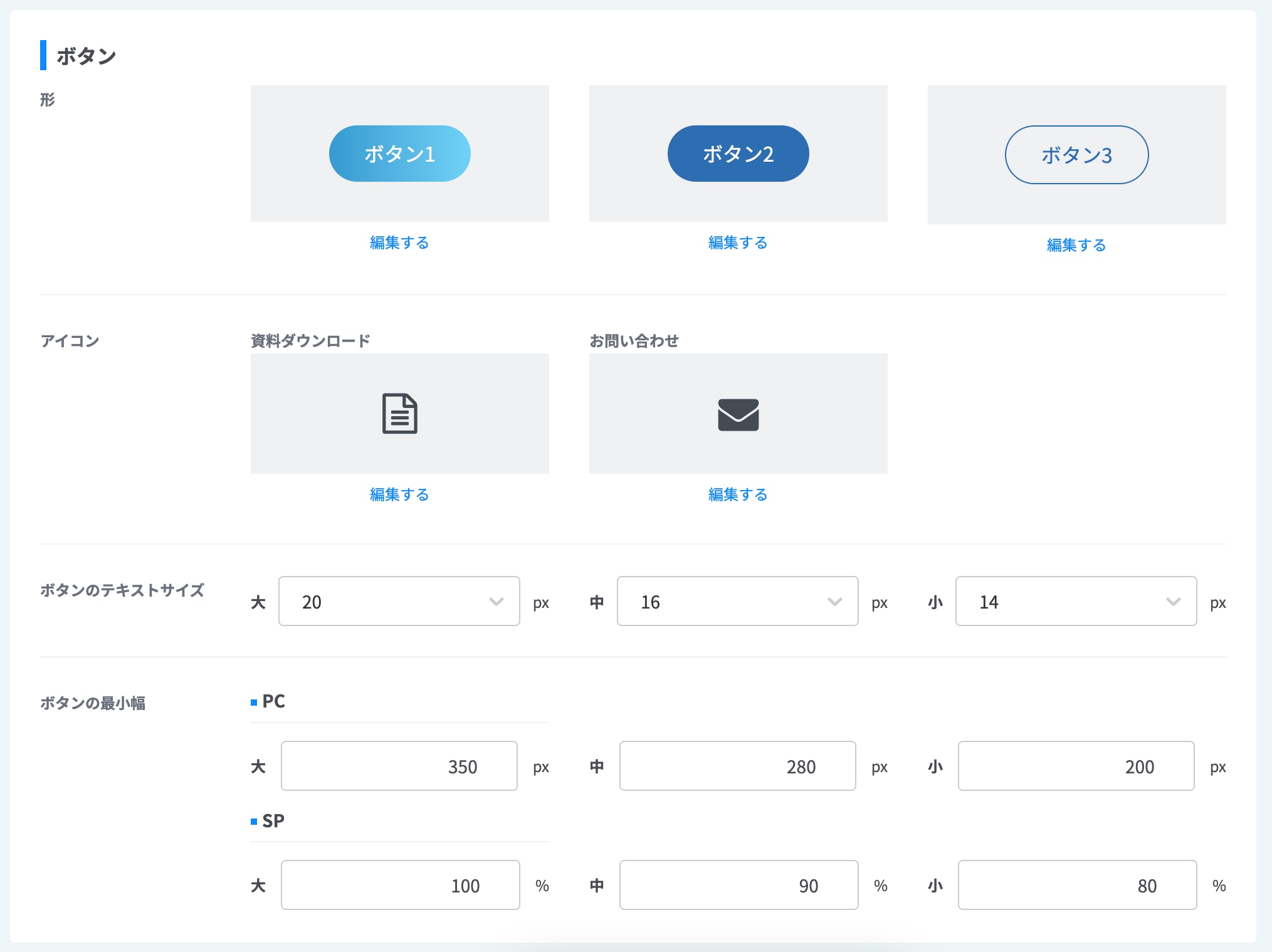1272x952 pixels.
Task: Click the アイコン row label
Action: click(70, 341)
